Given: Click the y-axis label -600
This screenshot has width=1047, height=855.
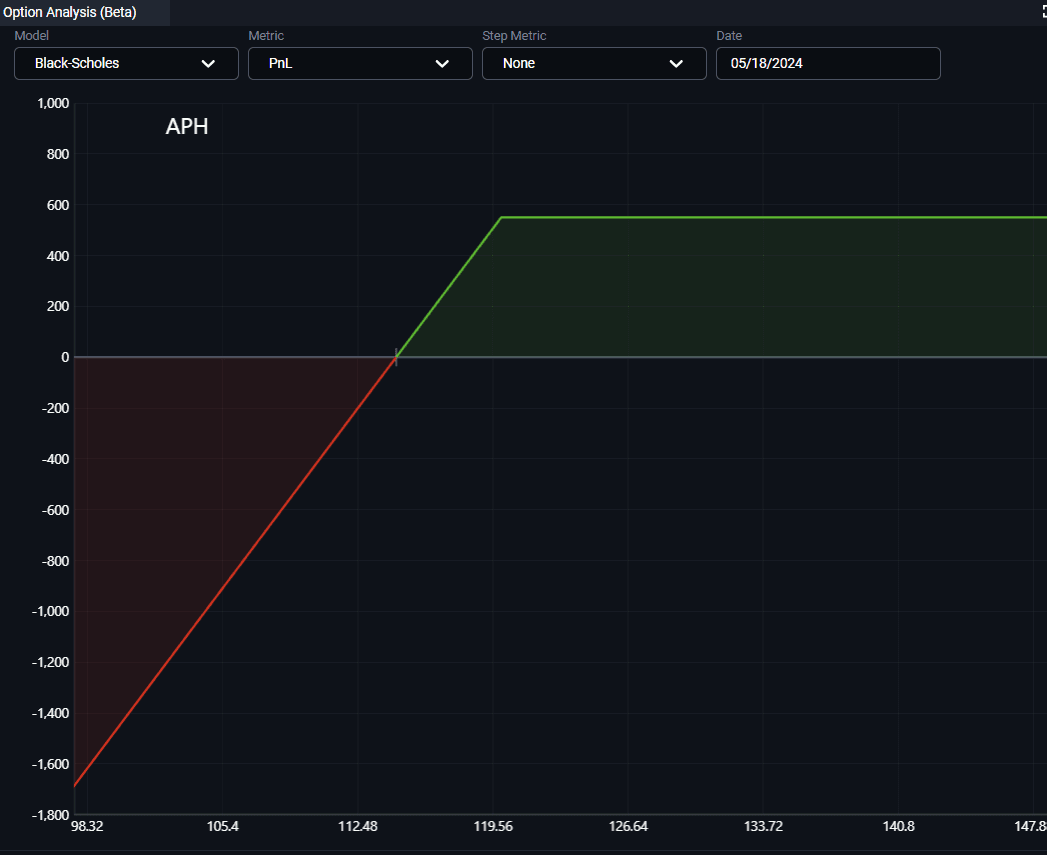Looking at the screenshot, I should tap(55, 510).
